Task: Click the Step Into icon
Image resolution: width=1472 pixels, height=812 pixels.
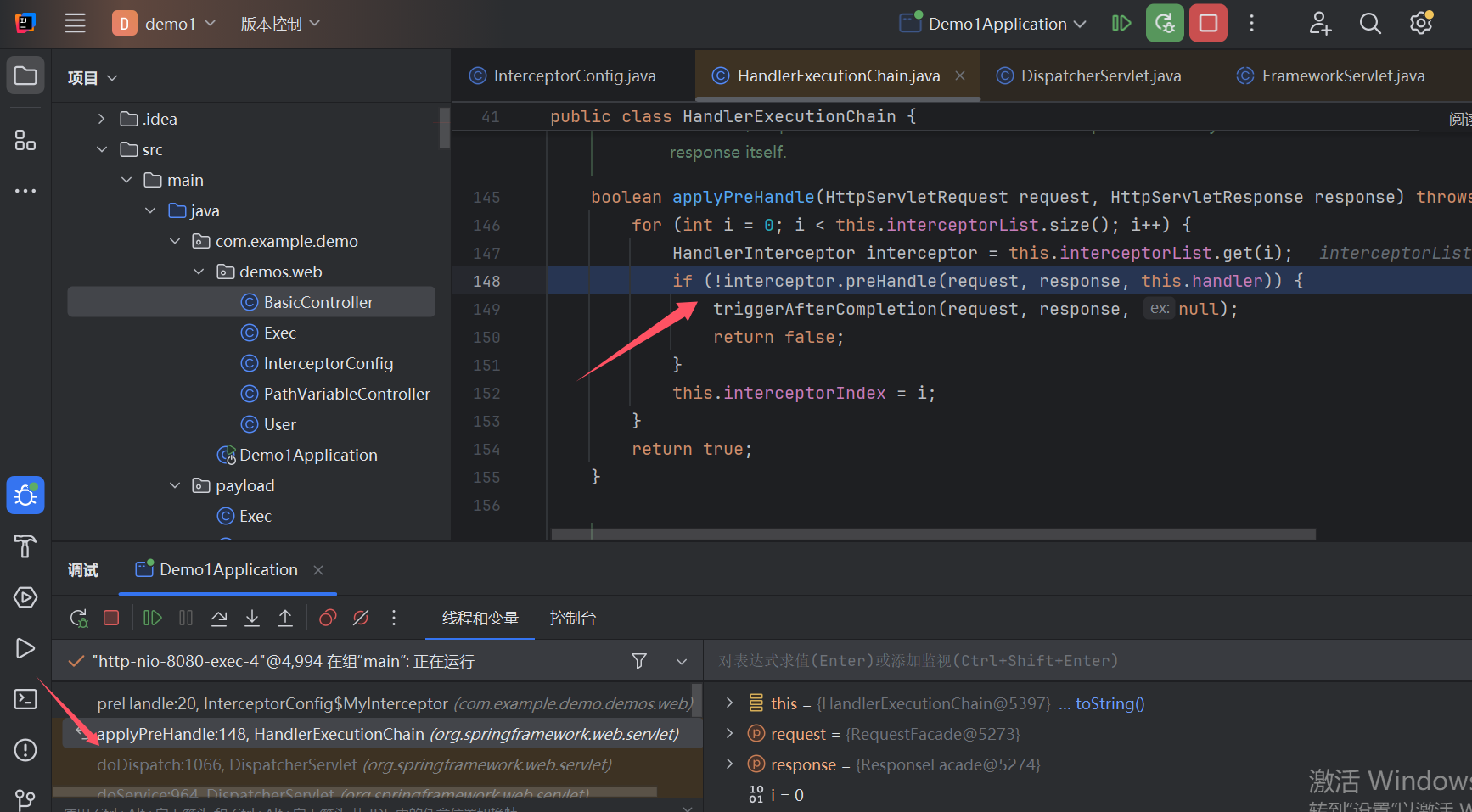Action: [x=252, y=618]
